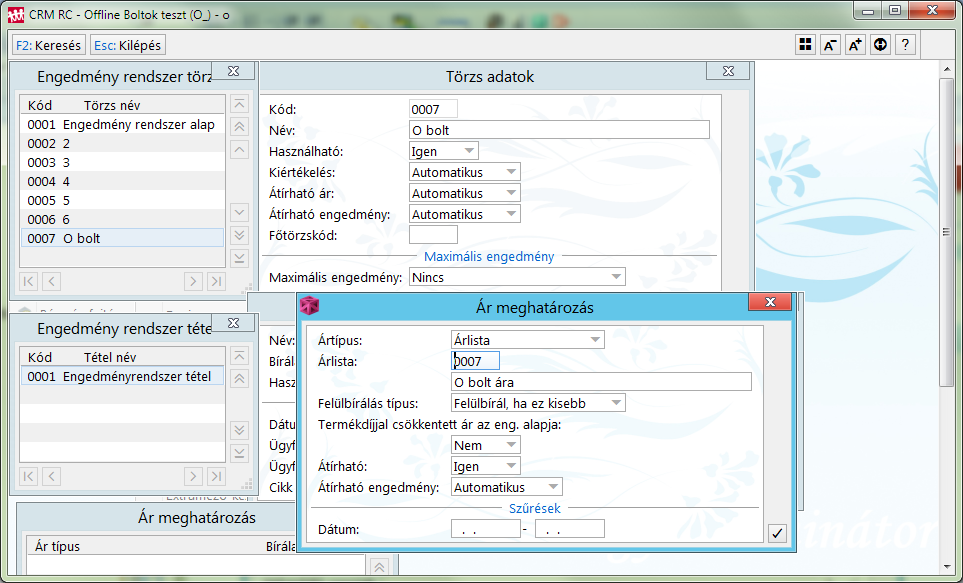The width and height of the screenshot is (963, 583).
Task: Open the grid layout icon in top toolbar
Action: pyautogui.click(x=805, y=45)
